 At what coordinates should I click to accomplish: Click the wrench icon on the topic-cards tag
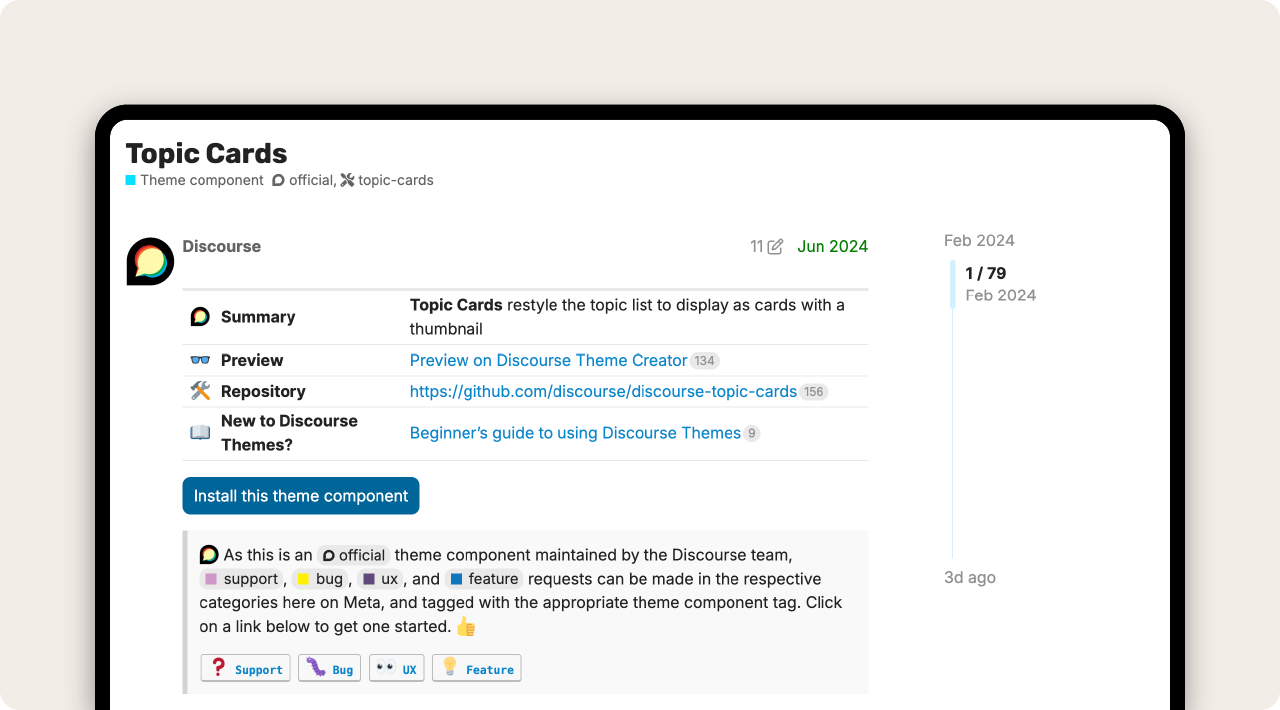[347, 180]
